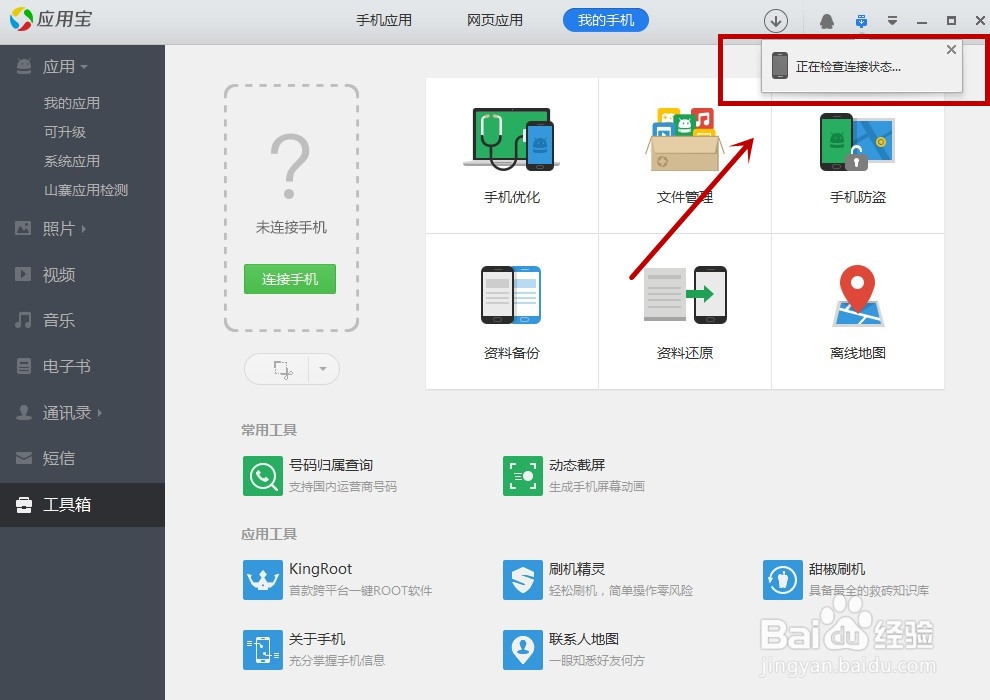Open 音乐 music in the sidebar

(x=58, y=320)
